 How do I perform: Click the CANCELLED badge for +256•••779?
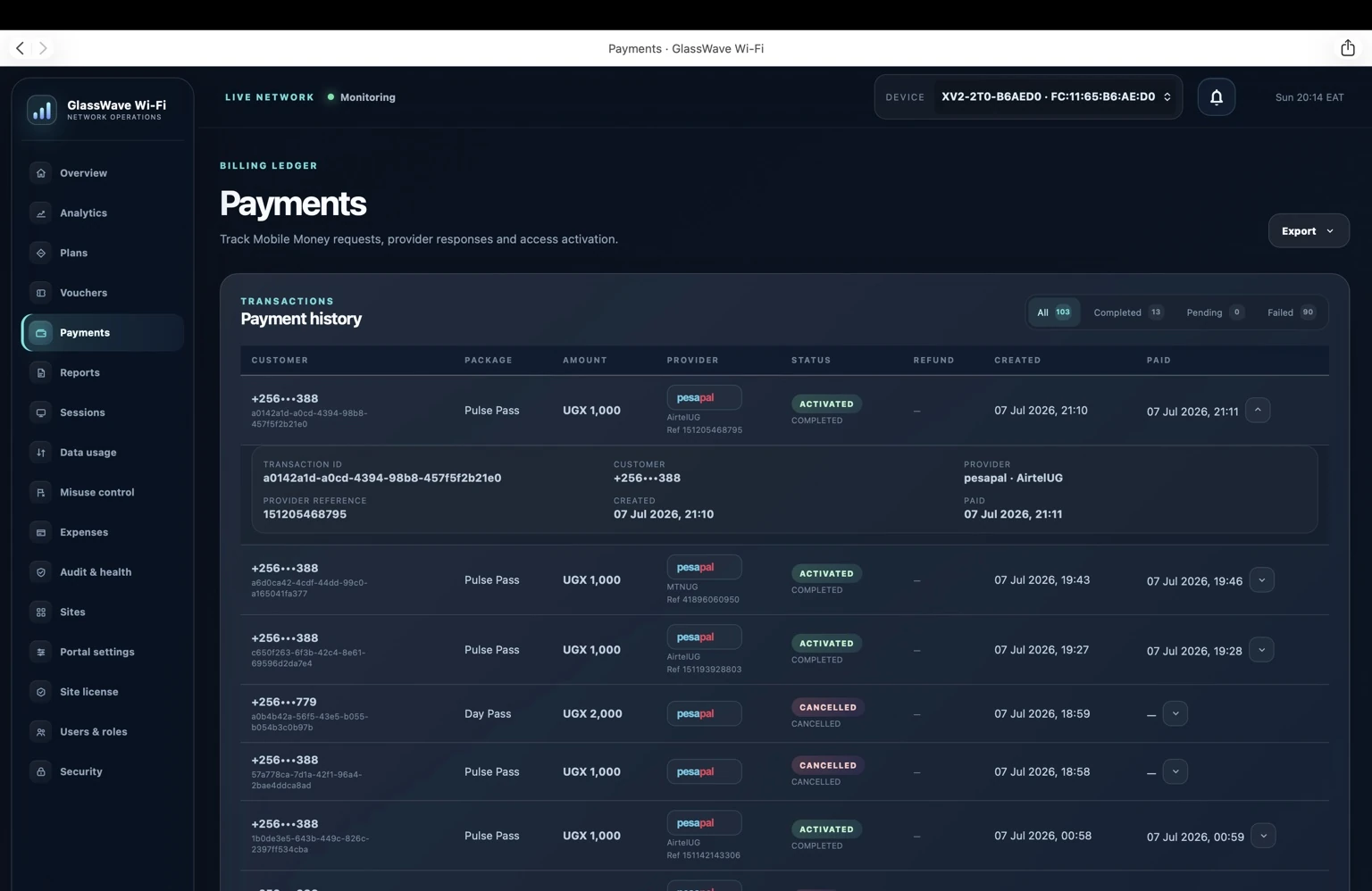(x=828, y=707)
